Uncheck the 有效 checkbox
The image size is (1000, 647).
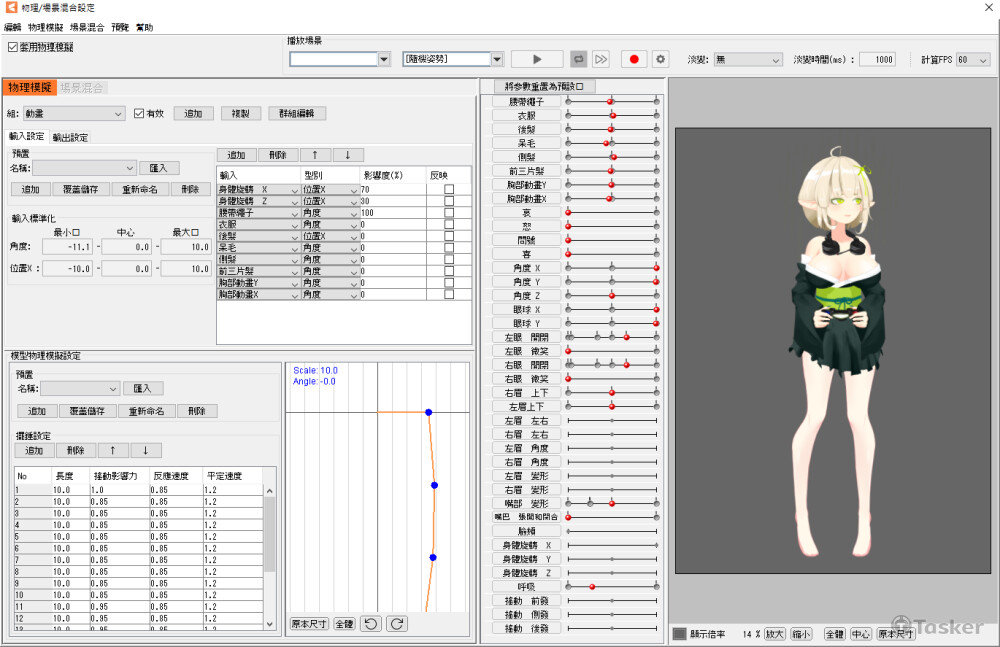pos(139,114)
